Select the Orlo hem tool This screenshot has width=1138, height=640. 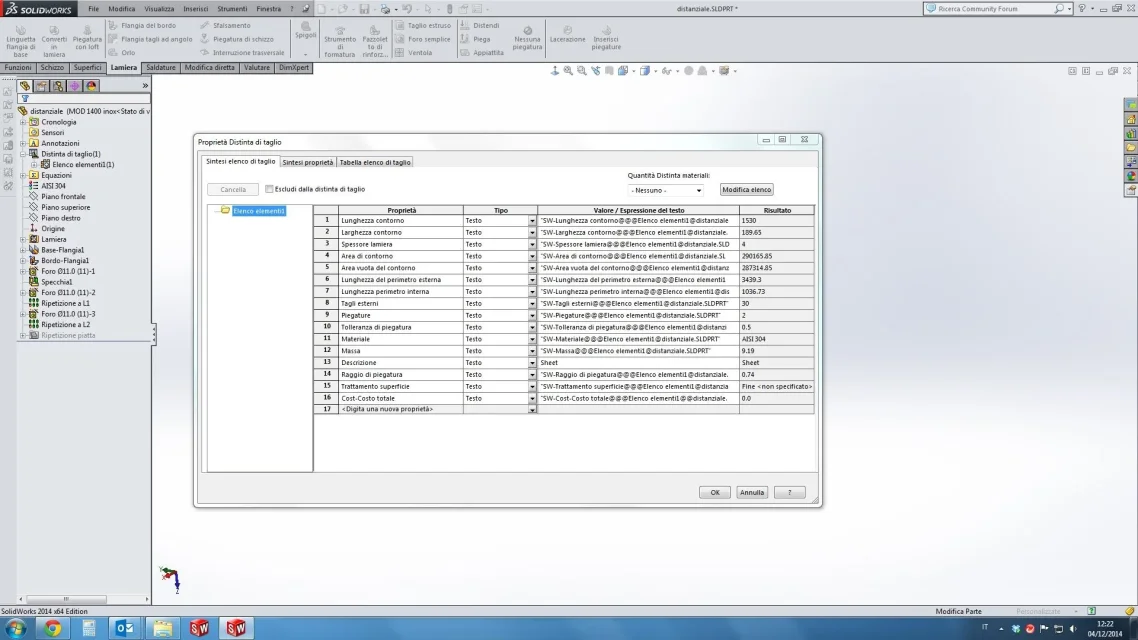pyautogui.click(x=122, y=52)
